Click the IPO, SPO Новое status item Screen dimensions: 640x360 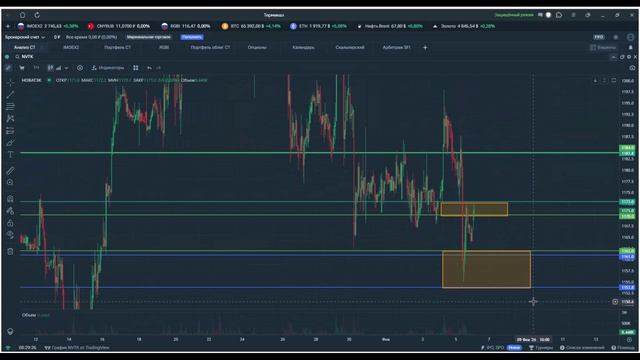pyautogui.click(x=501, y=348)
